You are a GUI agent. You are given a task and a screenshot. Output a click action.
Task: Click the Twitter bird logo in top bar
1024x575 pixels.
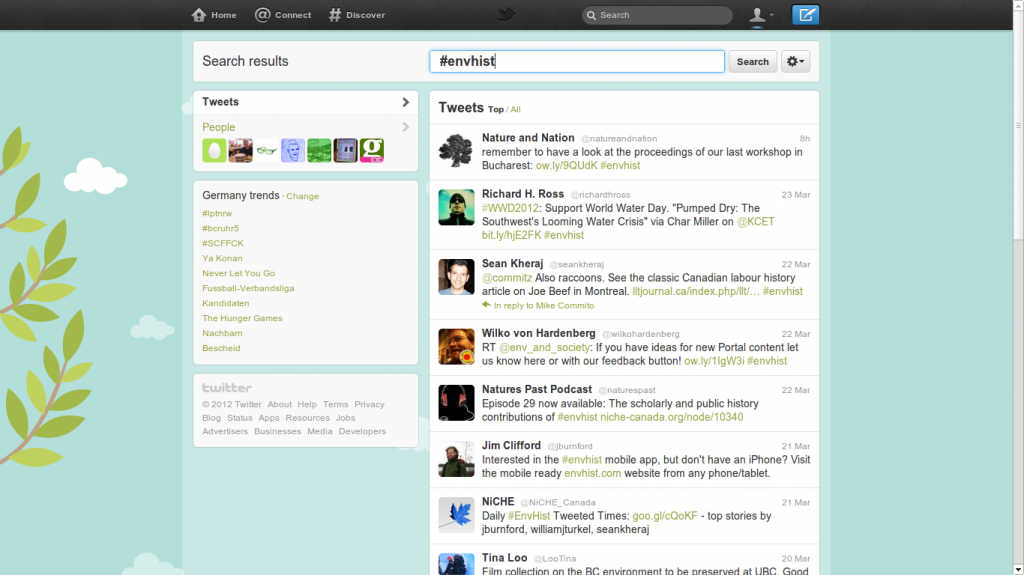pyautogui.click(x=506, y=14)
